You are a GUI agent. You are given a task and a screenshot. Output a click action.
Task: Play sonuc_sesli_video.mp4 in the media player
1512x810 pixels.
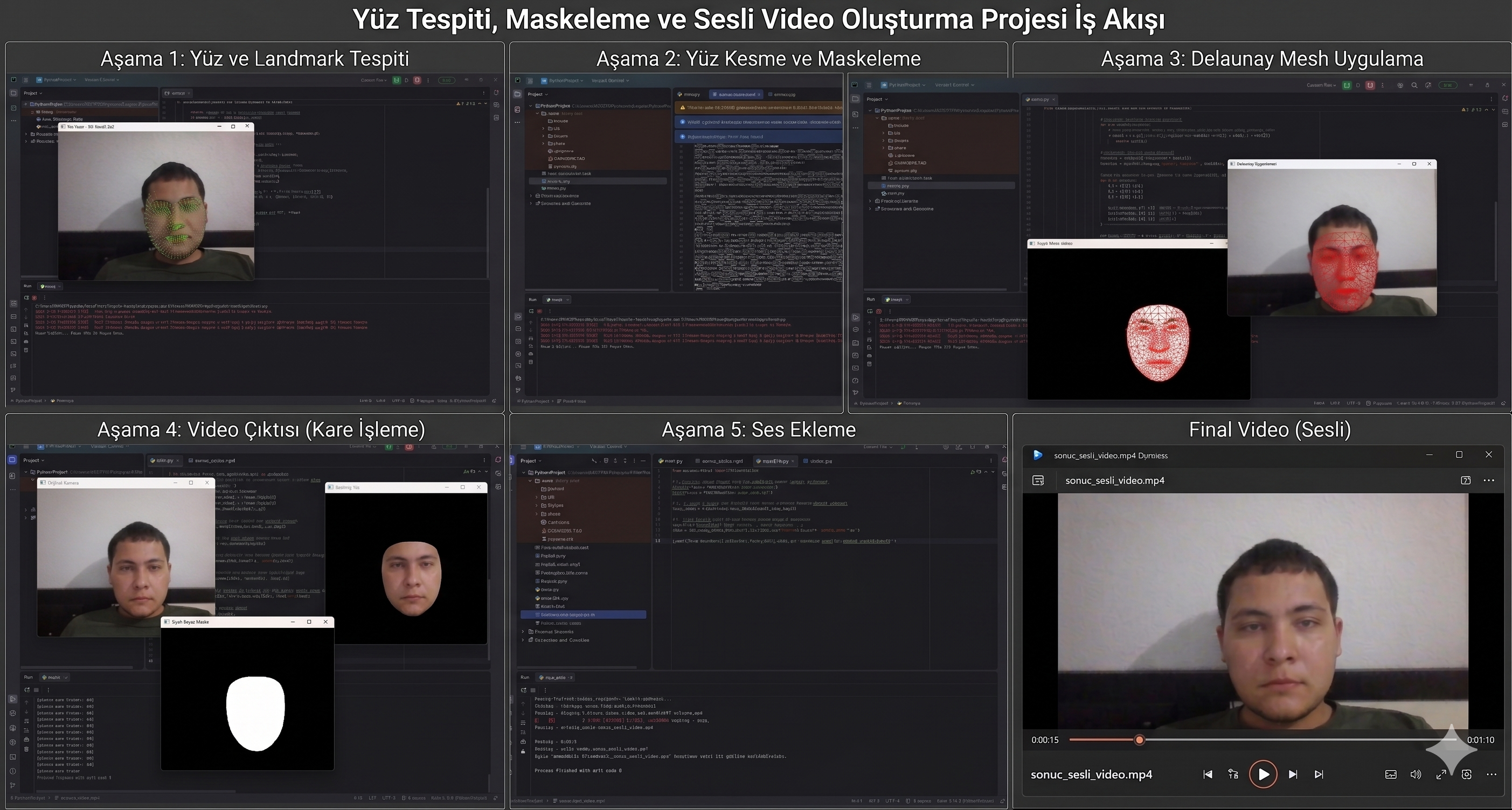pyautogui.click(x=1263, y=774)
